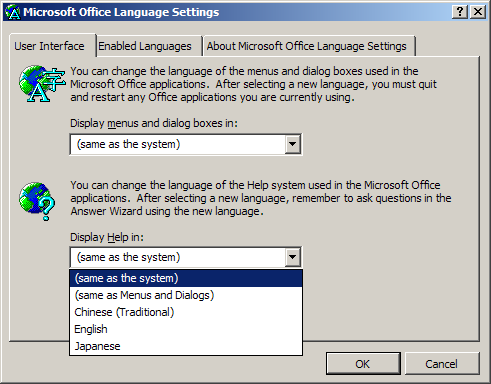Click the Display Help in combo field
This screenshot has height=384, width=491.
pos(186,257)
